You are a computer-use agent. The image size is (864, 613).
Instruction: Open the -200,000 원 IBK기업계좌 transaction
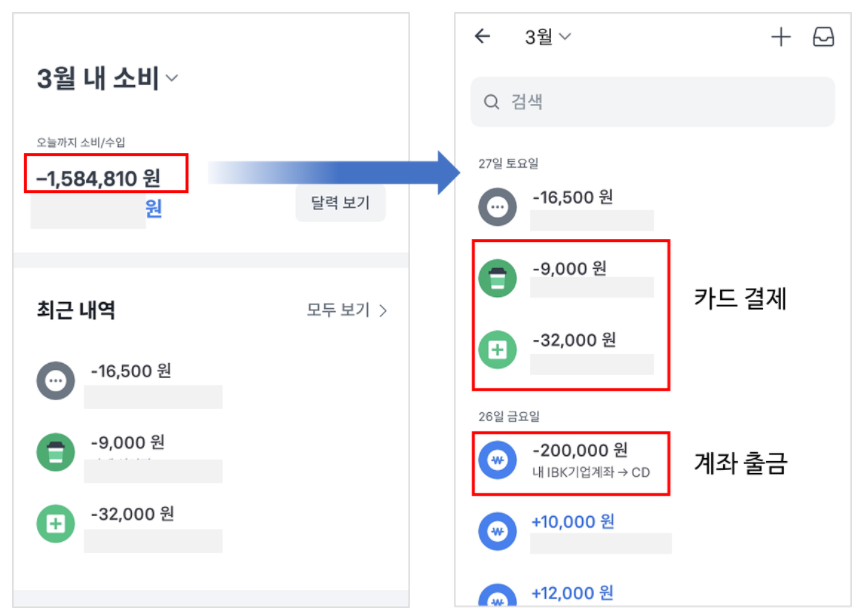[x=571, y=464]
